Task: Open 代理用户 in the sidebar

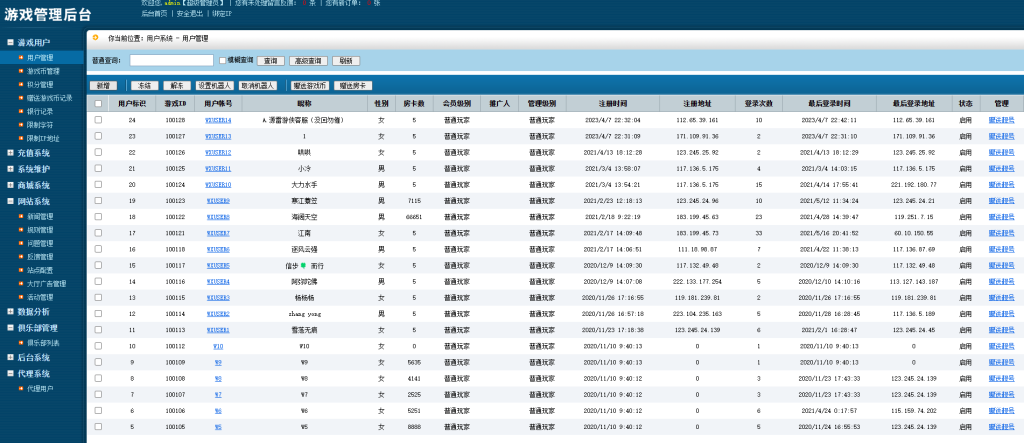Action: [x=40, y=389]
